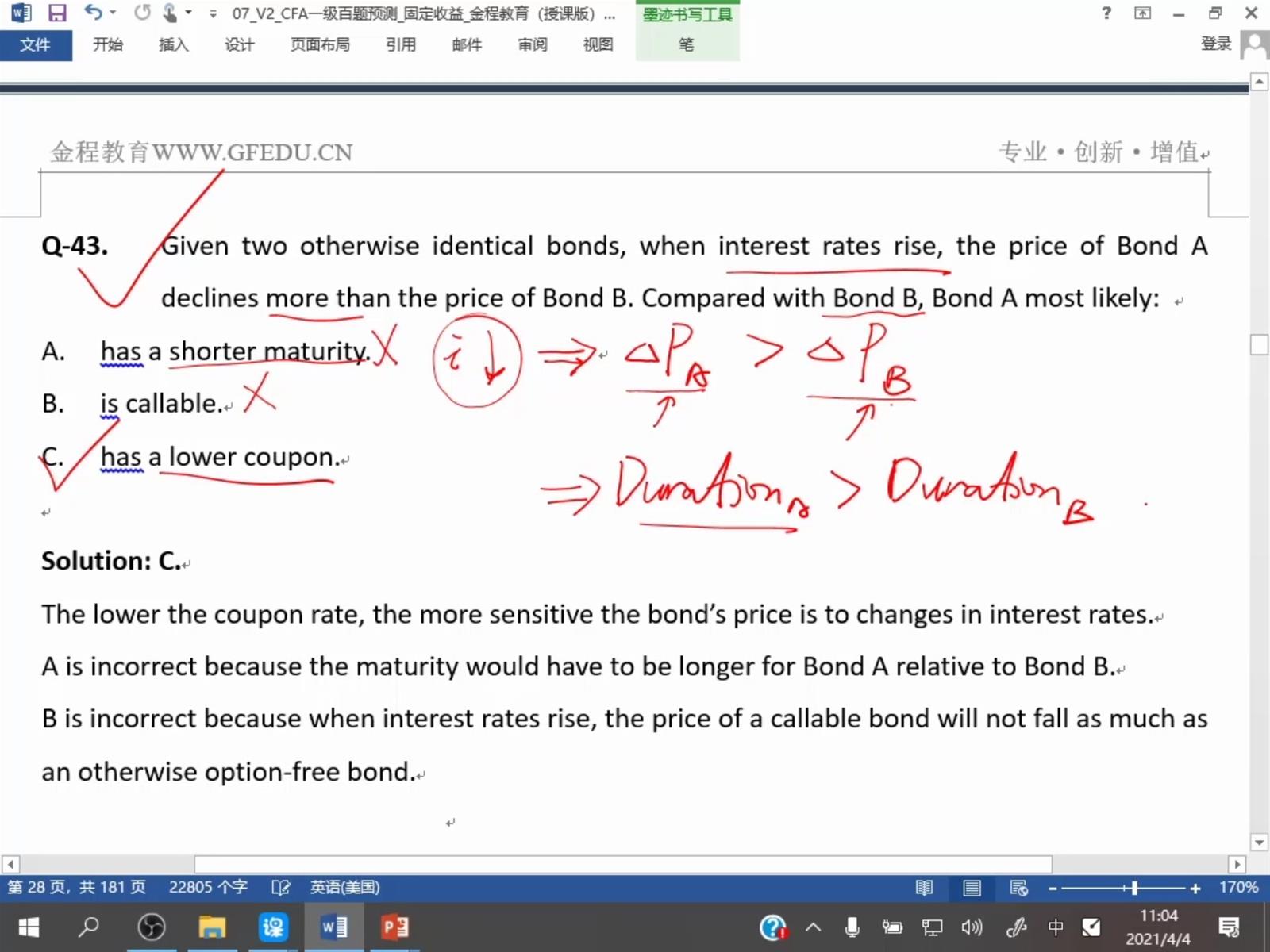This screenshot has width=1270, height=952.
Task: Open Customize Quick Access Toolbar dropdown
Action: [x=213, y=13]
